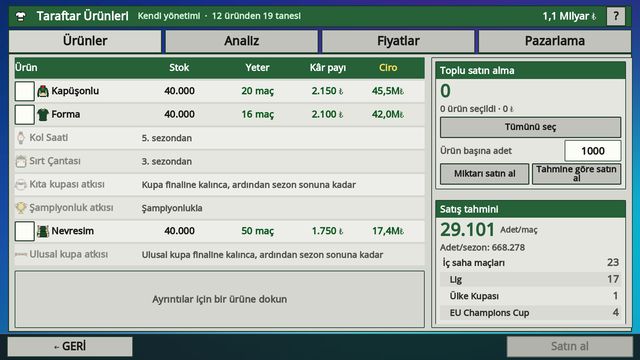Click the 'Toplu satın alma' panel header
Screen dimensions: 640x360
click(531, 71)
